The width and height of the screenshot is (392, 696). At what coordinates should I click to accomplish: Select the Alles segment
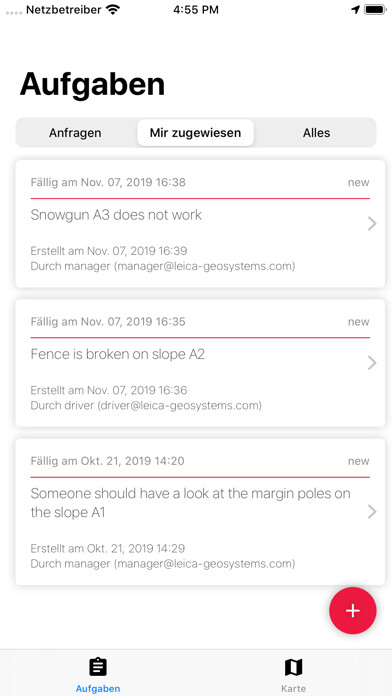coord(317,133)
